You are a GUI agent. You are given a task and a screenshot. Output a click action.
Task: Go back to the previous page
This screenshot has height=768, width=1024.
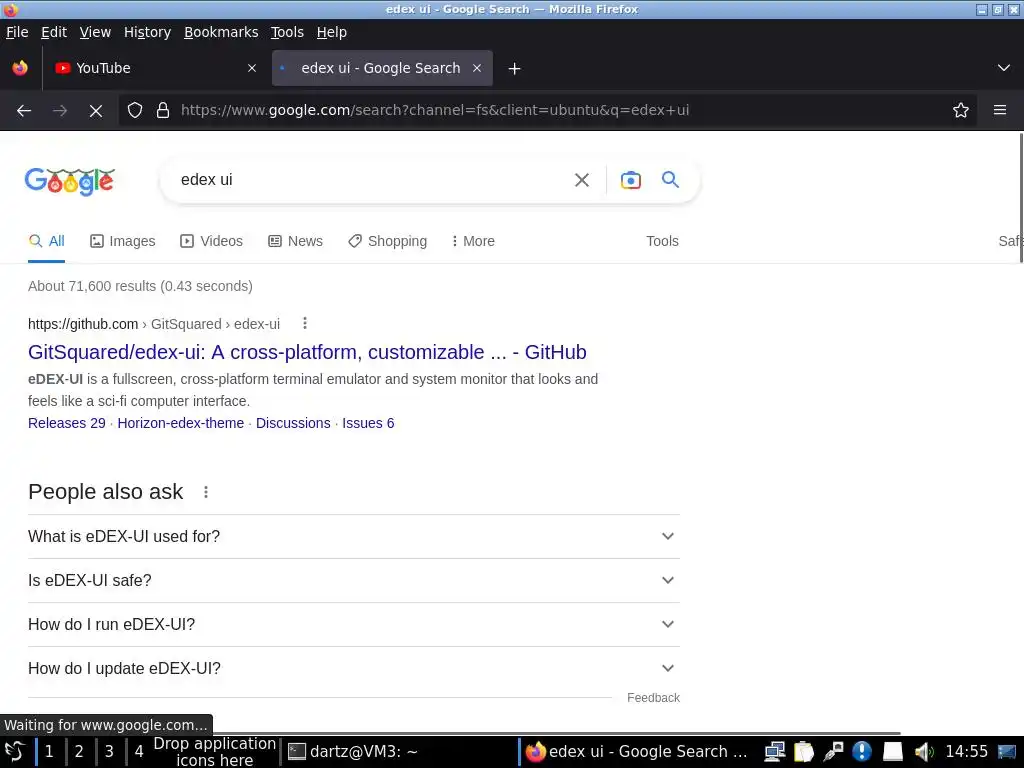(x=24, y=110)
